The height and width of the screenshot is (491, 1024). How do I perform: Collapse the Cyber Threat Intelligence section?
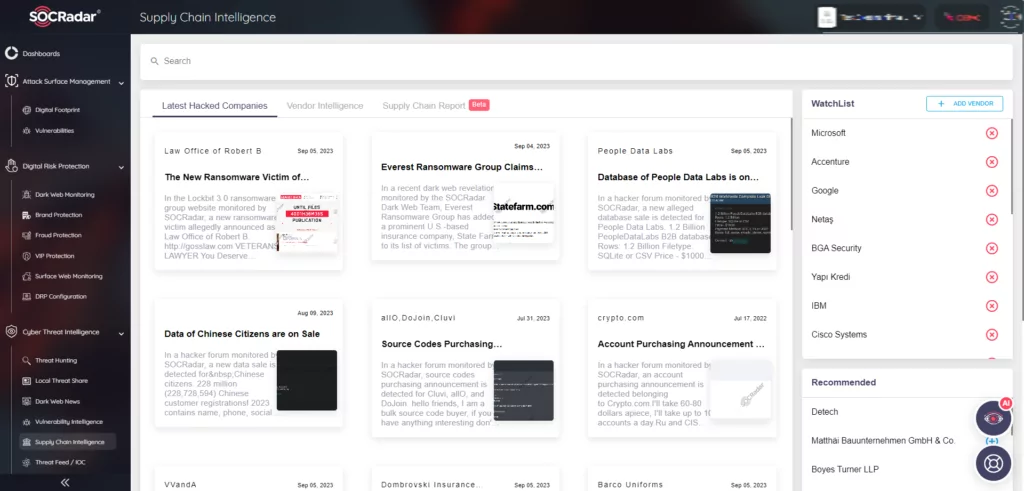click(x=121, y=333)
